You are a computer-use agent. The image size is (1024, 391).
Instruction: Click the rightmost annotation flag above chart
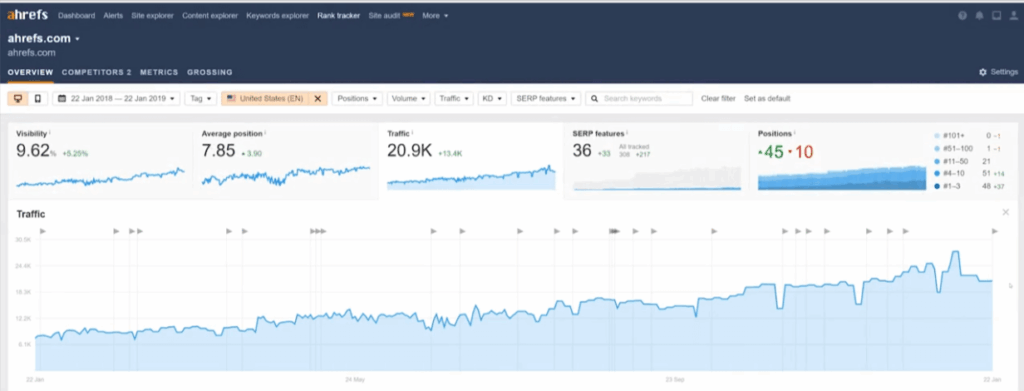(995, 231)
